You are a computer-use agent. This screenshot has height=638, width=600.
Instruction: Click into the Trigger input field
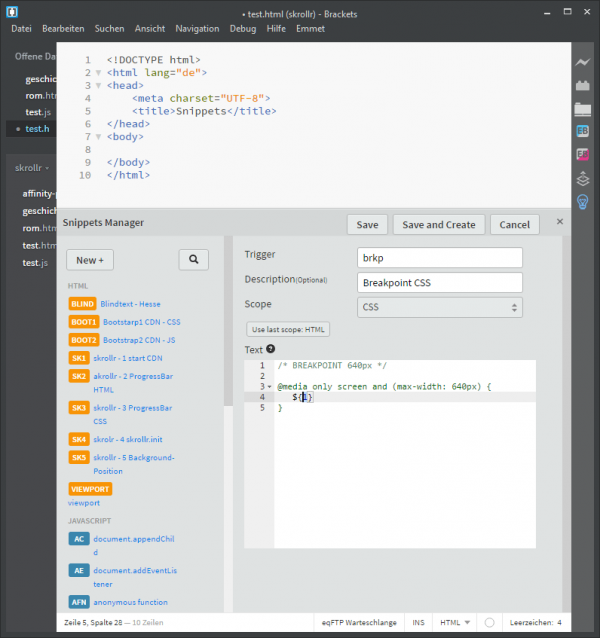(x=440, y=258)
